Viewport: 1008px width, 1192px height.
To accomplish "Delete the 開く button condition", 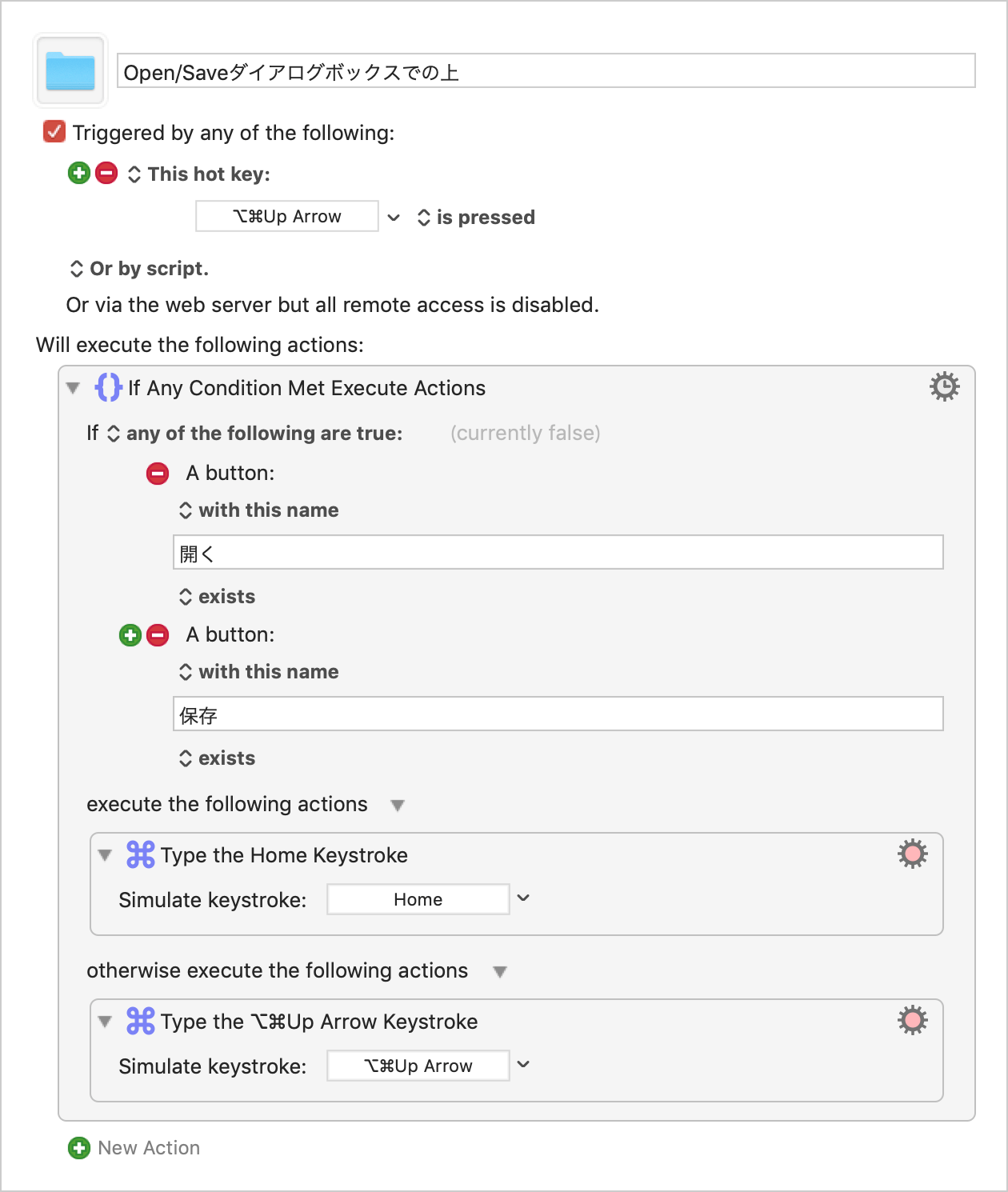I will [158, 474].
